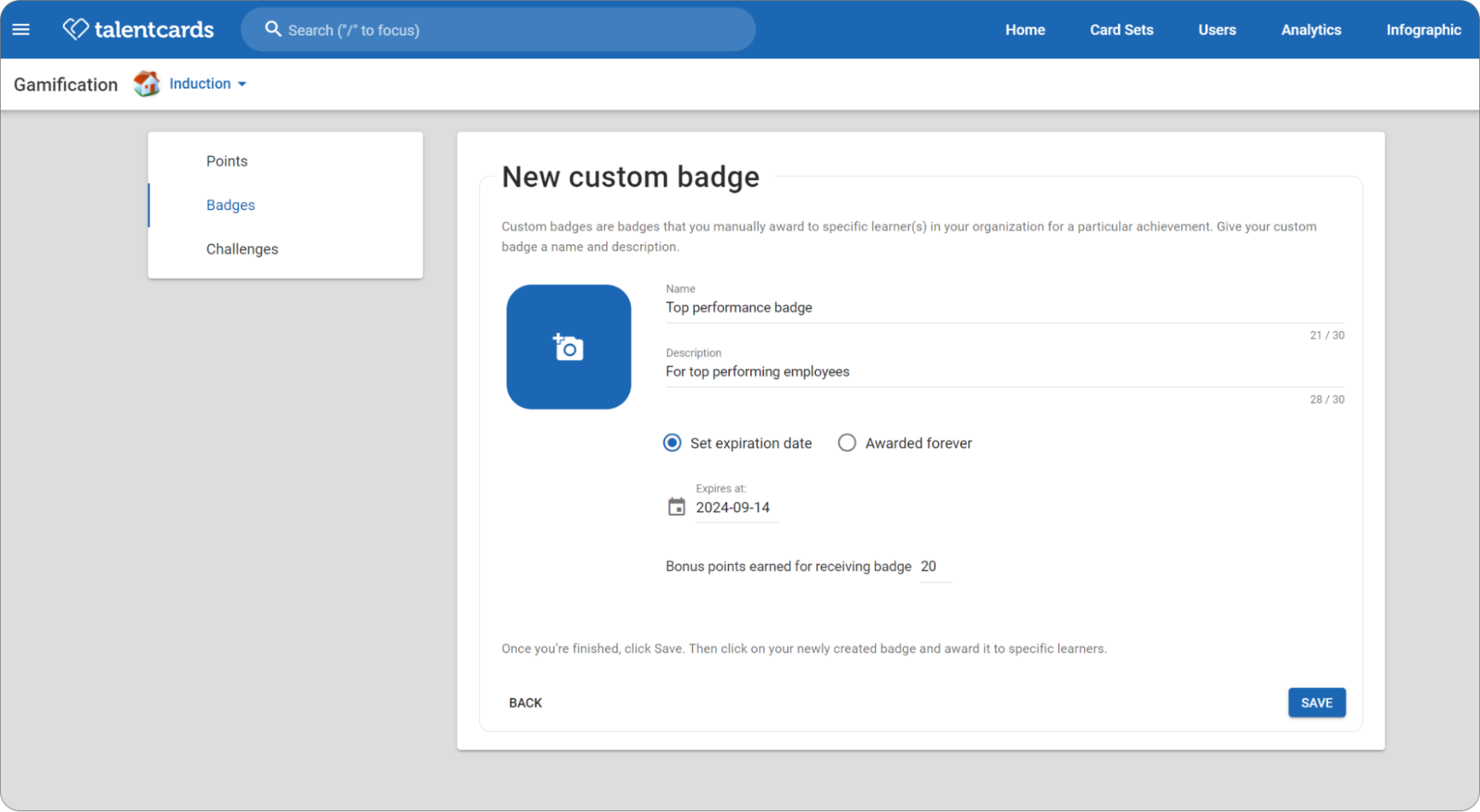The height and width of the screenshot is (812, 1480).
Task: Click the SAVE button
Action: 1316,702
